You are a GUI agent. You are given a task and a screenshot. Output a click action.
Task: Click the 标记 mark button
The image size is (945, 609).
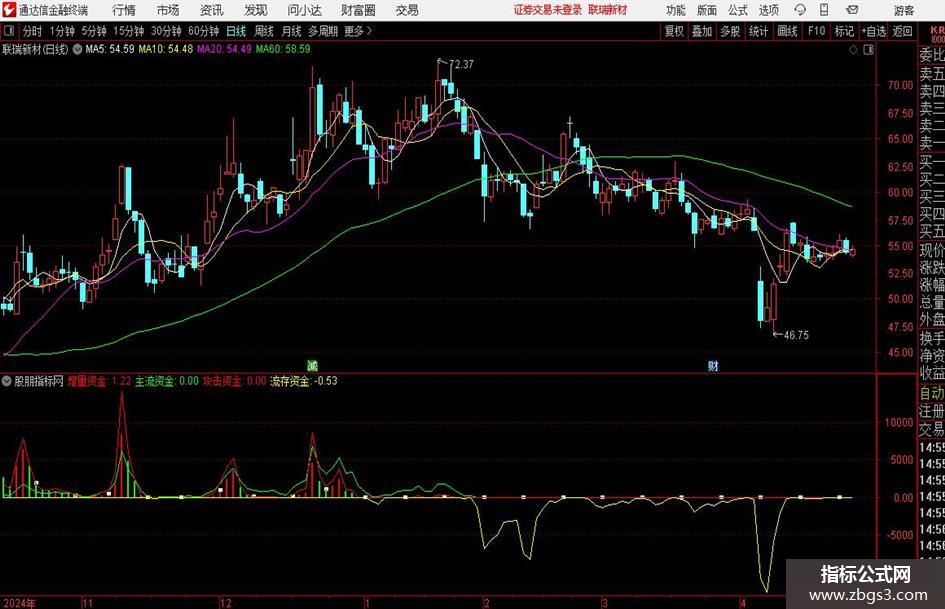(x=844, y=31)
